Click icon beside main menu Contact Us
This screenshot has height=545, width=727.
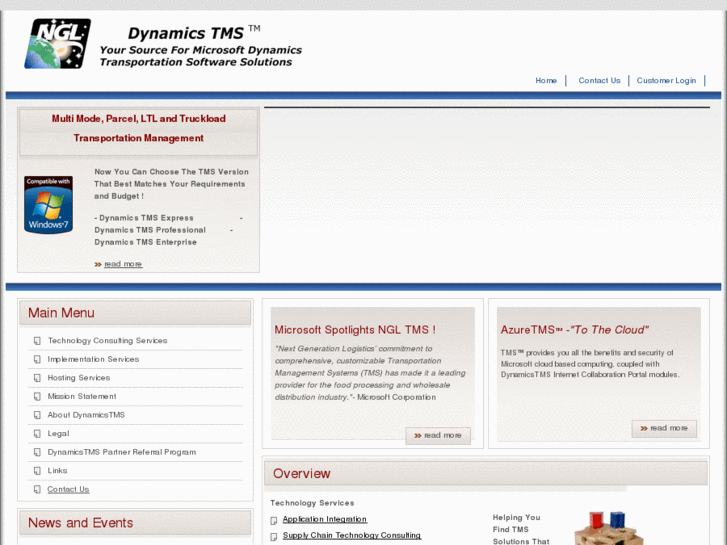37,489
